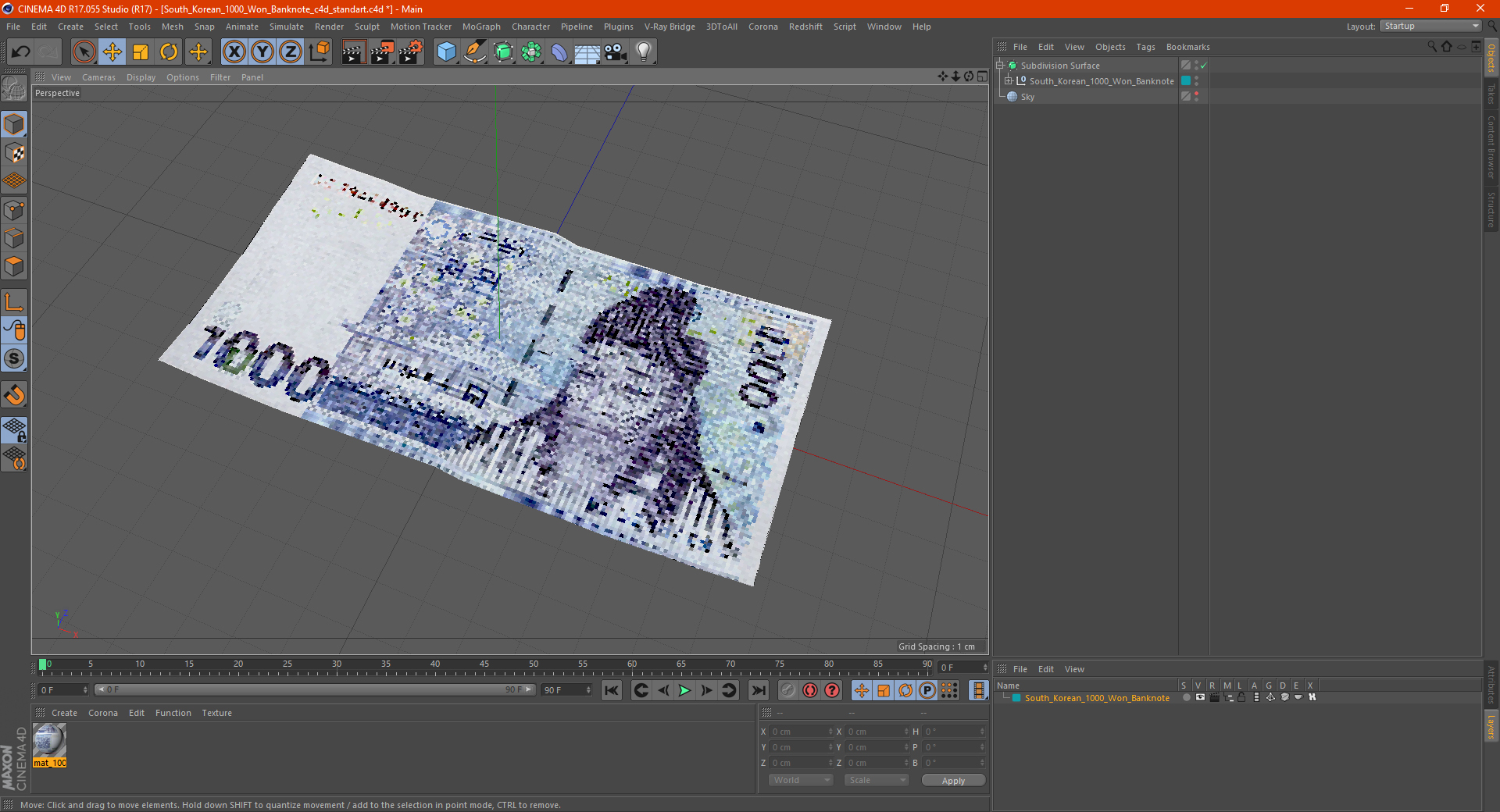The height and width of the screenshot is (812, 1500).
Task: Click Make Editable icon
Action: point(14,88)
